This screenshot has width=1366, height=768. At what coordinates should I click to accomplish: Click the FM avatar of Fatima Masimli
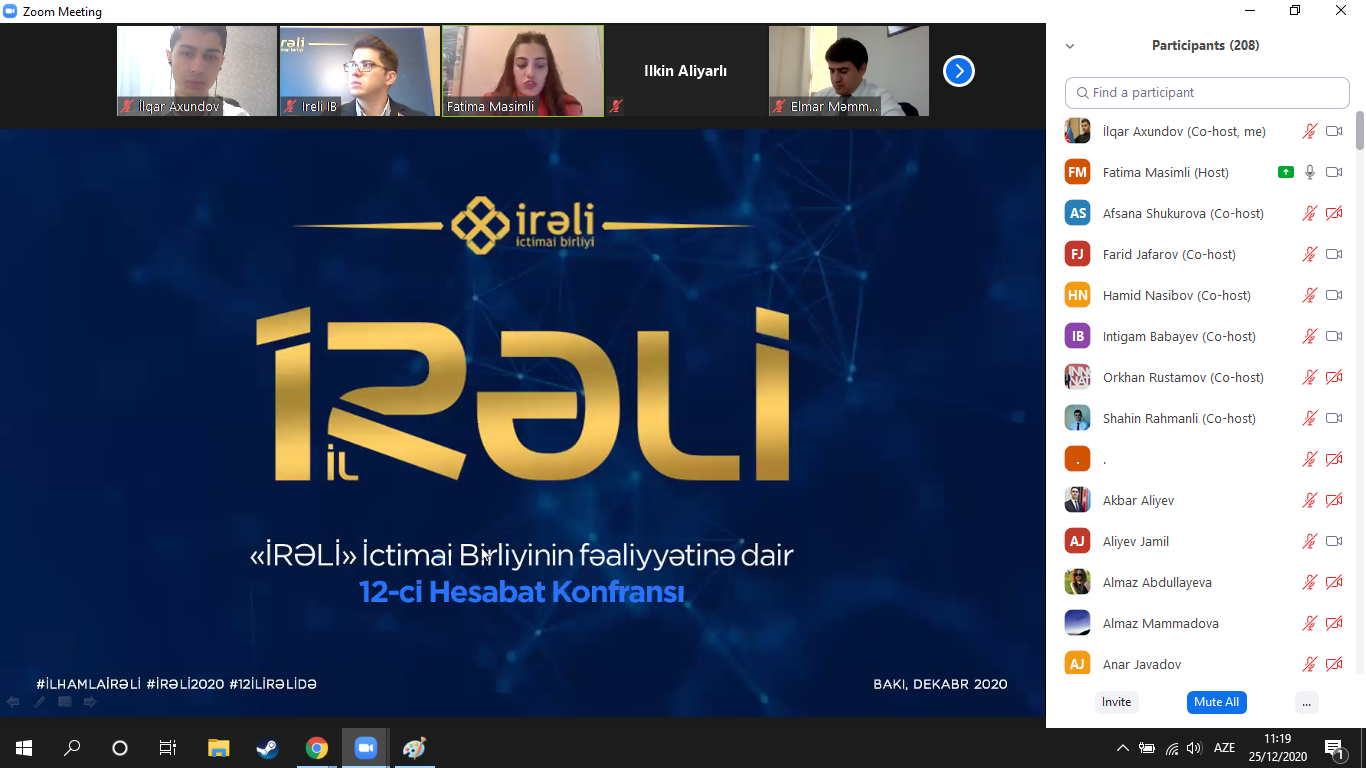pos(1077,172)
